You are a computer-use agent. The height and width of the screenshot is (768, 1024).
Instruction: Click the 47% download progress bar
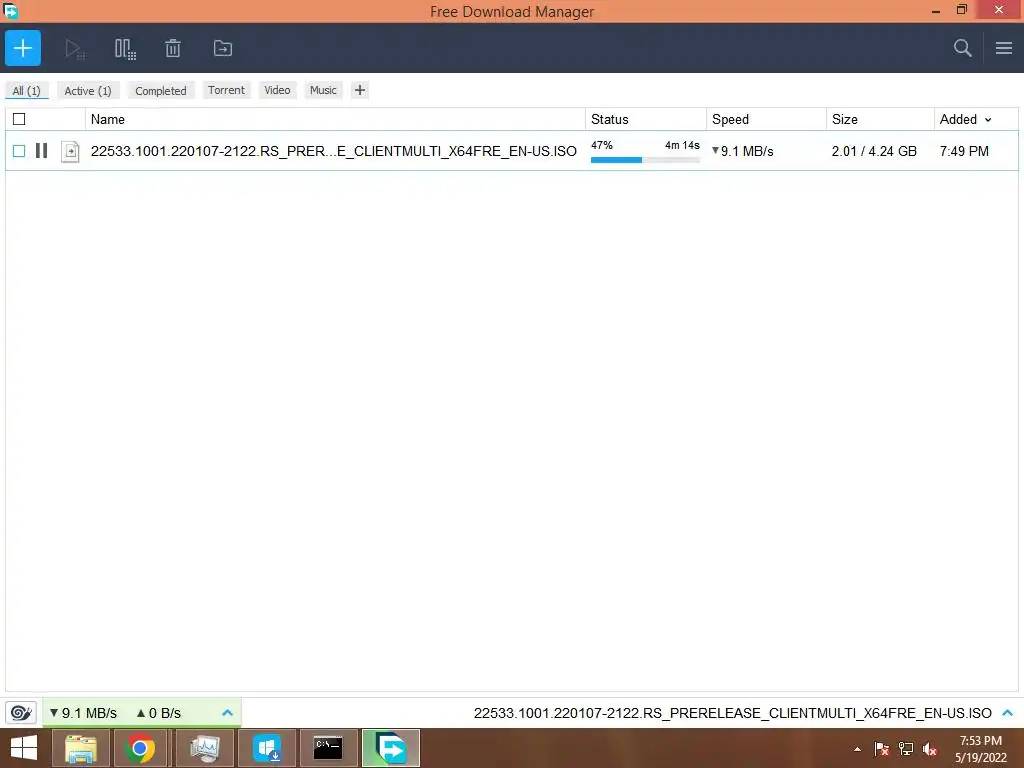click(x=645, y=160)
